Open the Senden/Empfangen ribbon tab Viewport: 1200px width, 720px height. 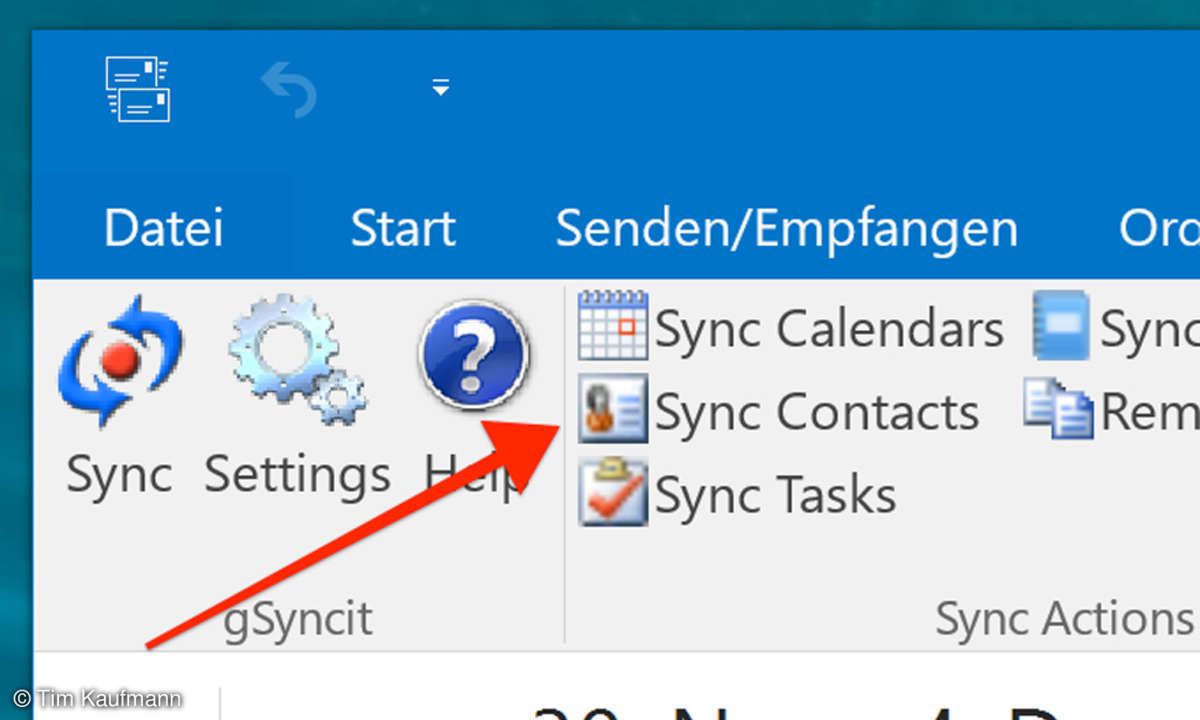click(x=787, y=229)
